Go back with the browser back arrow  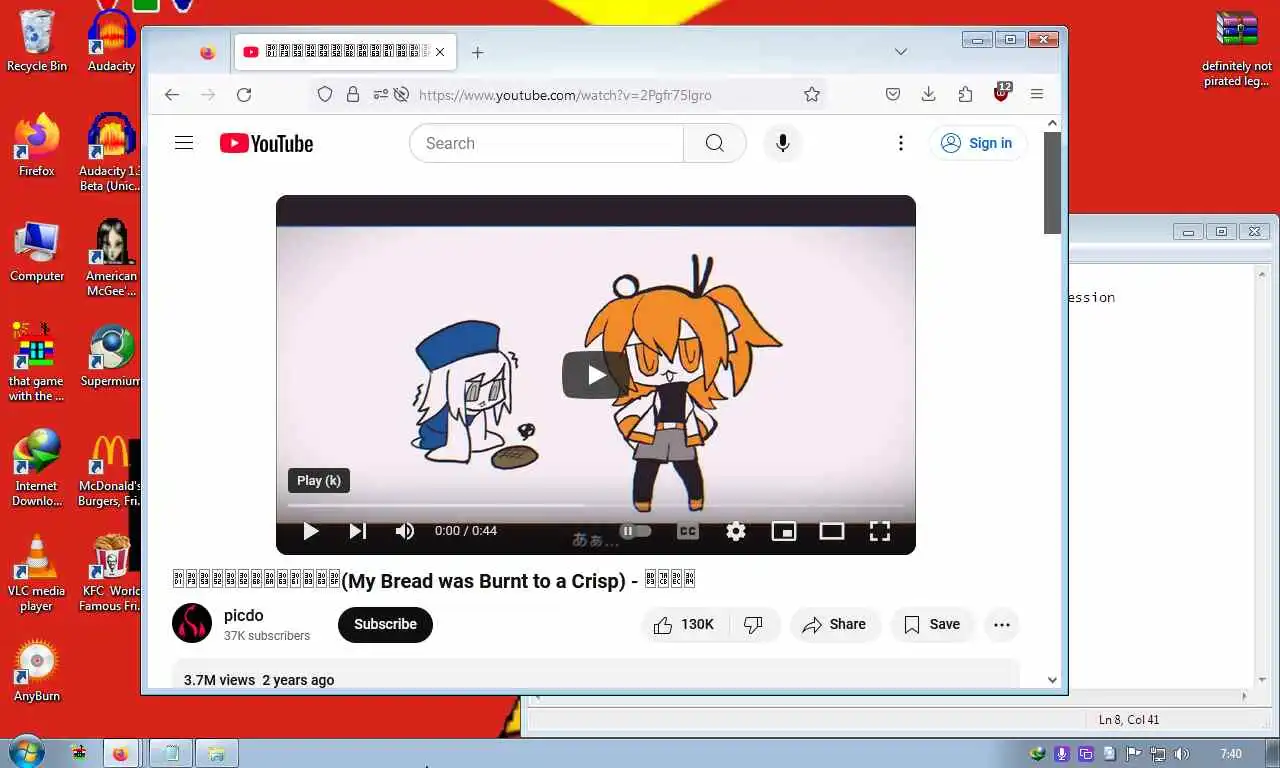[x=172, y=95]
